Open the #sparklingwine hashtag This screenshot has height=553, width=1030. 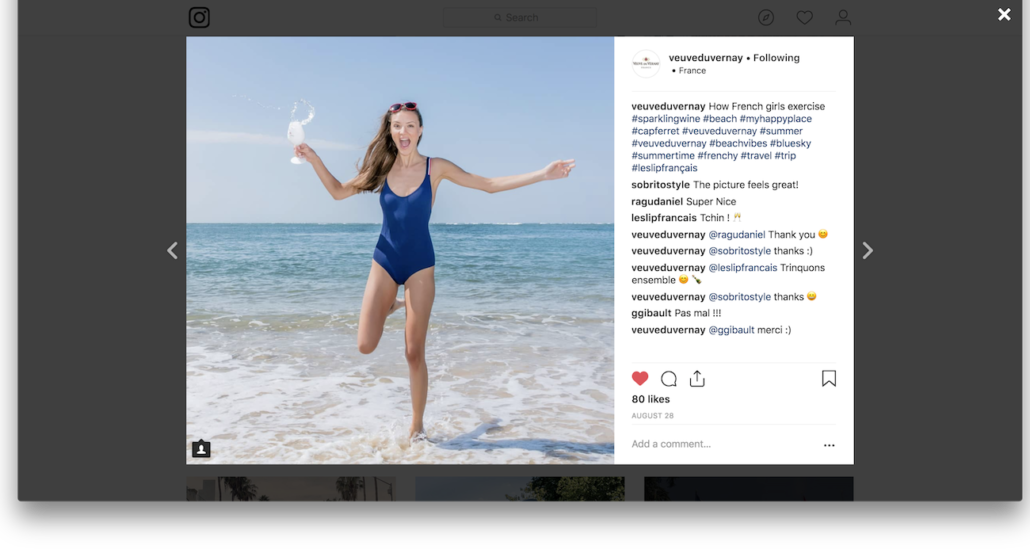(665, 119)
